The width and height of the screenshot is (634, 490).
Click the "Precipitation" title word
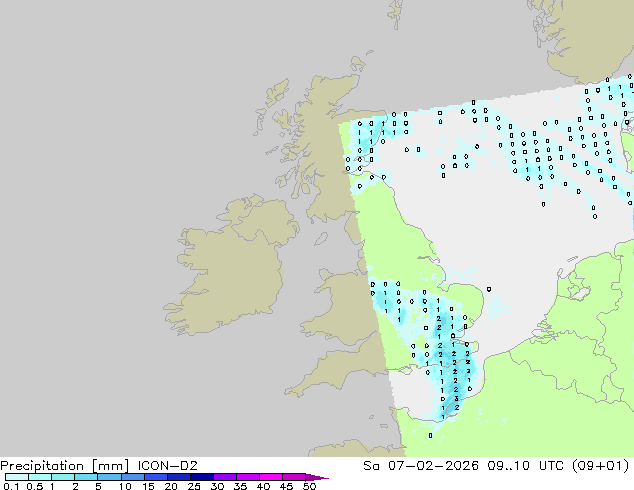pyautogui.click(x=42, y=466)
